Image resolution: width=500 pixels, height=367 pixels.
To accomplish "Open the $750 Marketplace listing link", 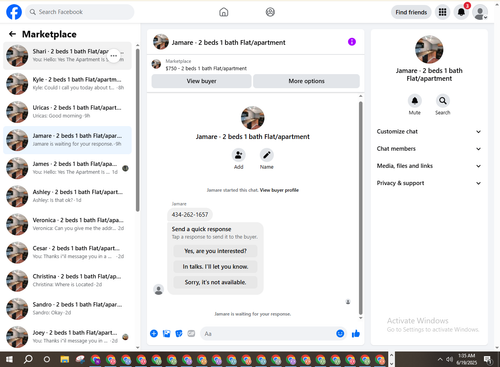I will tap(206, 68).
